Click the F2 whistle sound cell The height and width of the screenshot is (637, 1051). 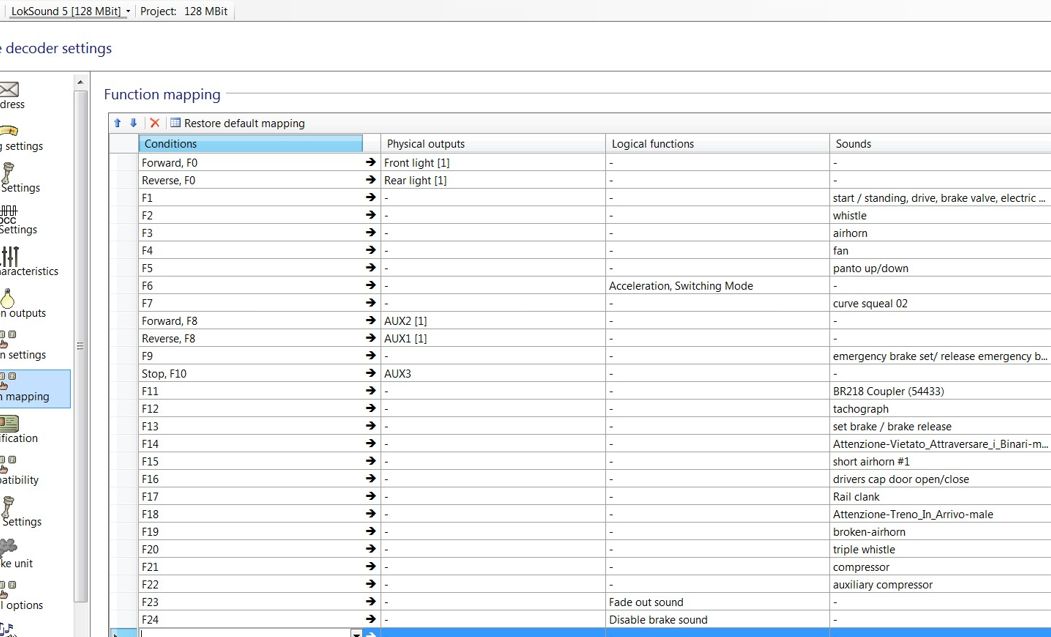click(x=938, y=216)
